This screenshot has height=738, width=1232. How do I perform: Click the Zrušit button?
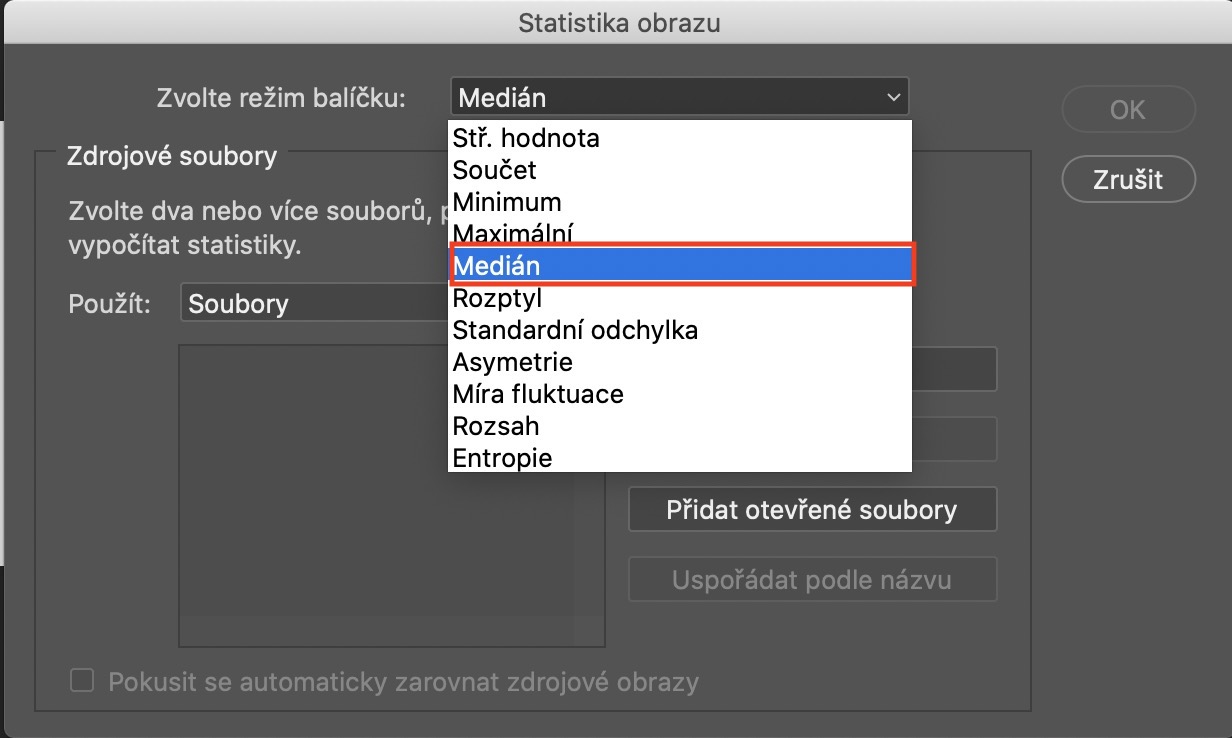tap(1128, 179)
